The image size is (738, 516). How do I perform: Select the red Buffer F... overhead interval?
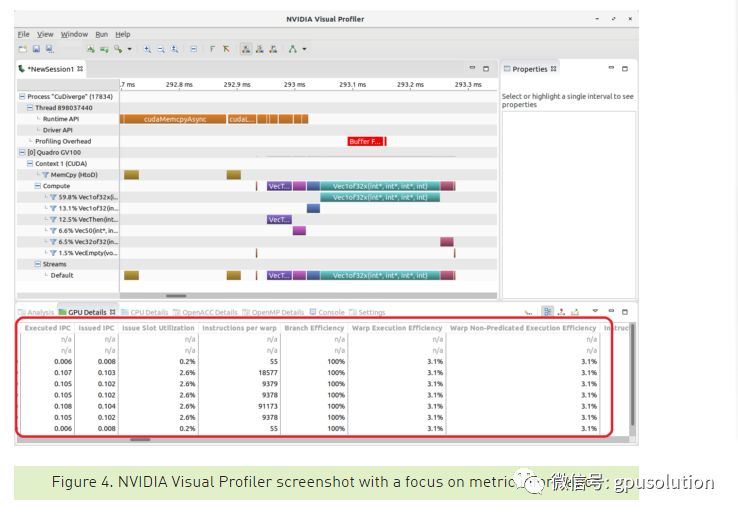pos(365,141)
